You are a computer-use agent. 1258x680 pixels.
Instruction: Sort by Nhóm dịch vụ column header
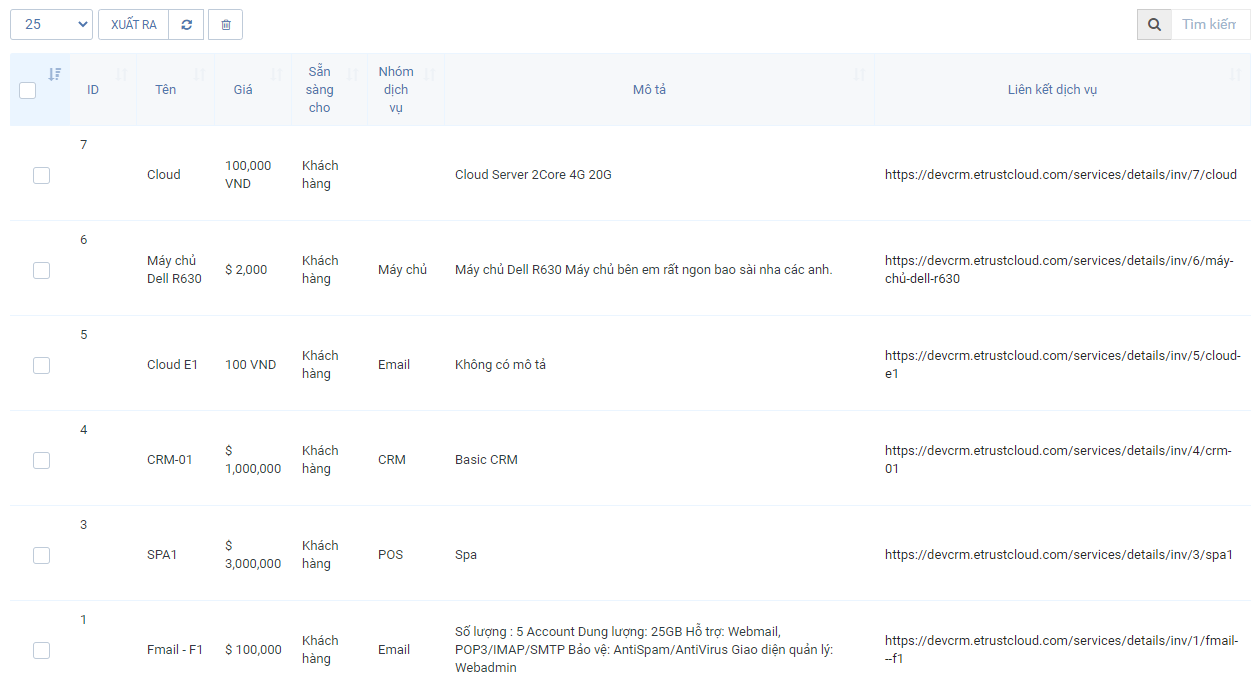pos(396,90)
